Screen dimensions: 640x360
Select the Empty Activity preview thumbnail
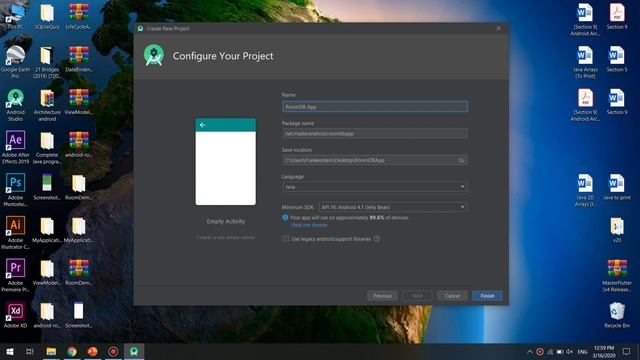pos(226,162)
